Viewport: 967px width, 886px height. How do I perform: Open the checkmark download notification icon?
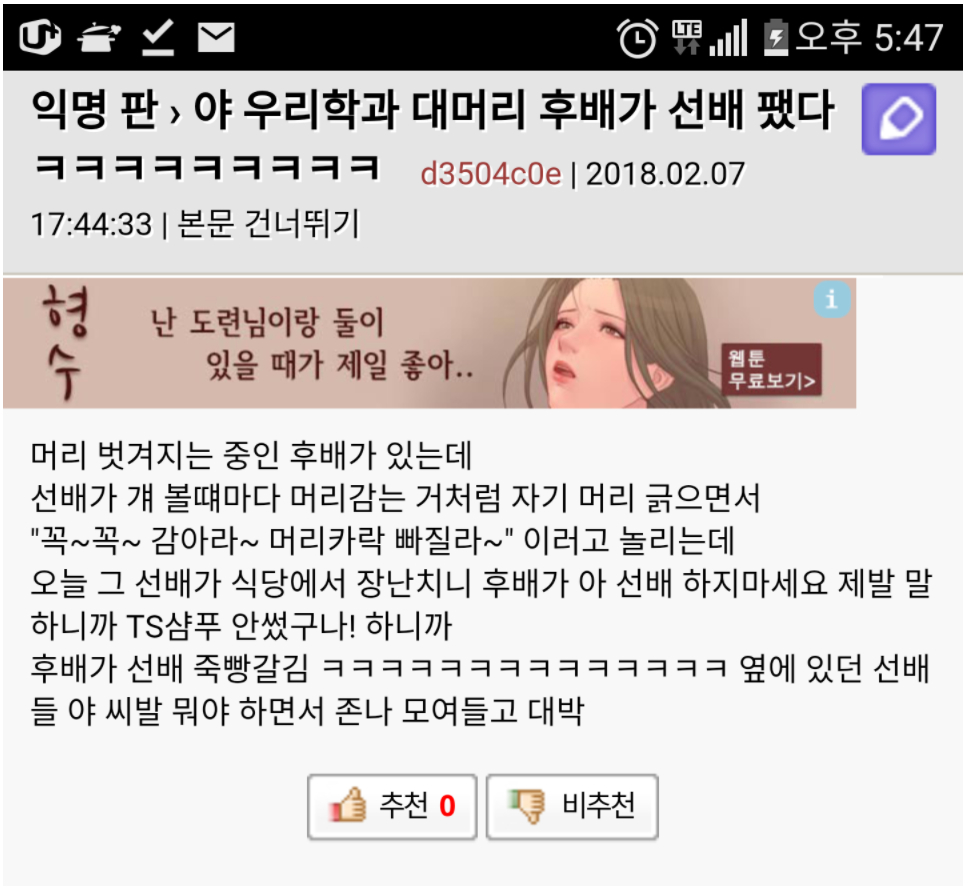(x=157, y=37)
